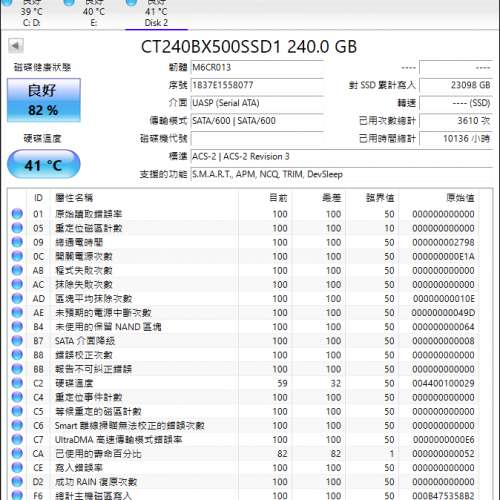Click the threshold value 1 in row CA

point(392,454)
